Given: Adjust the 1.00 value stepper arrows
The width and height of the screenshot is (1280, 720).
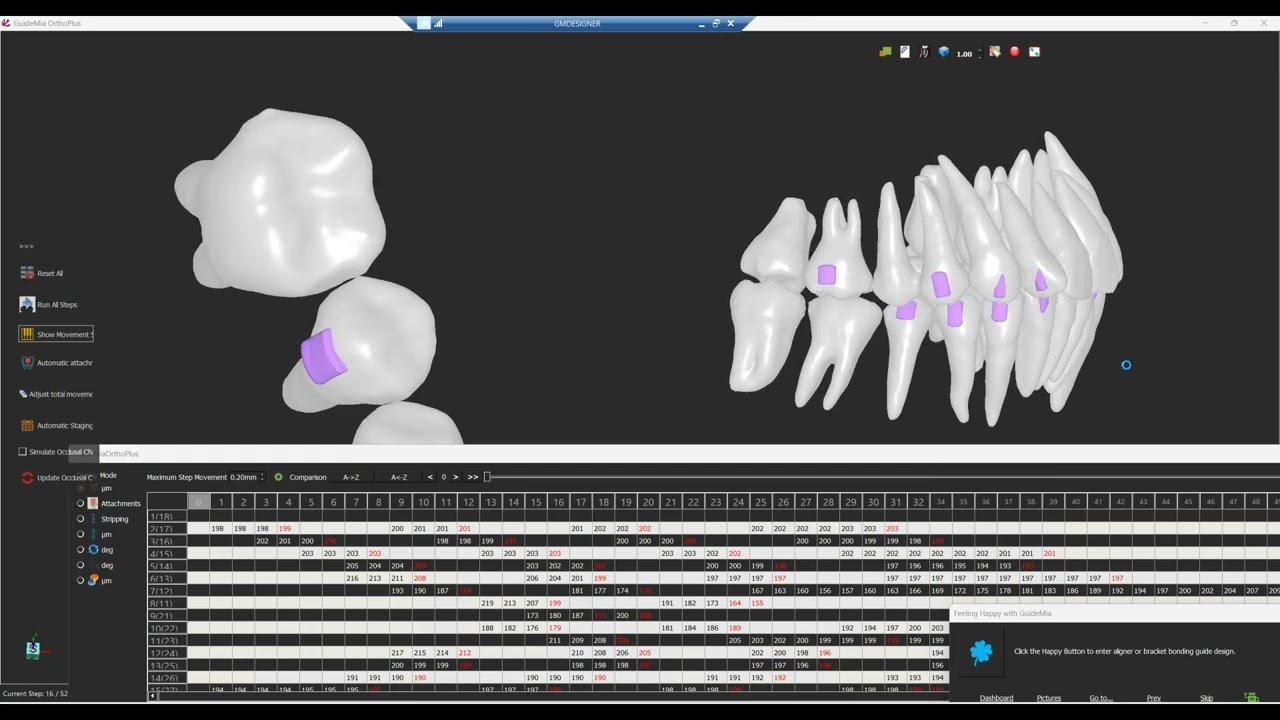Looking at the screenshot, I should click(x=980, y=52).
